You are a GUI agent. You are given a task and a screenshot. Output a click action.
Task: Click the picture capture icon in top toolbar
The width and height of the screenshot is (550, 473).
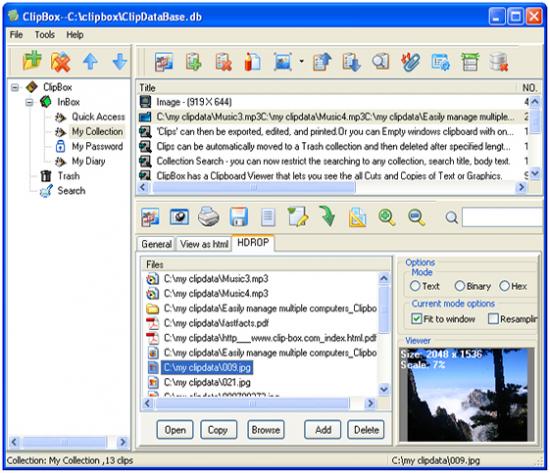tap(283, 62)
